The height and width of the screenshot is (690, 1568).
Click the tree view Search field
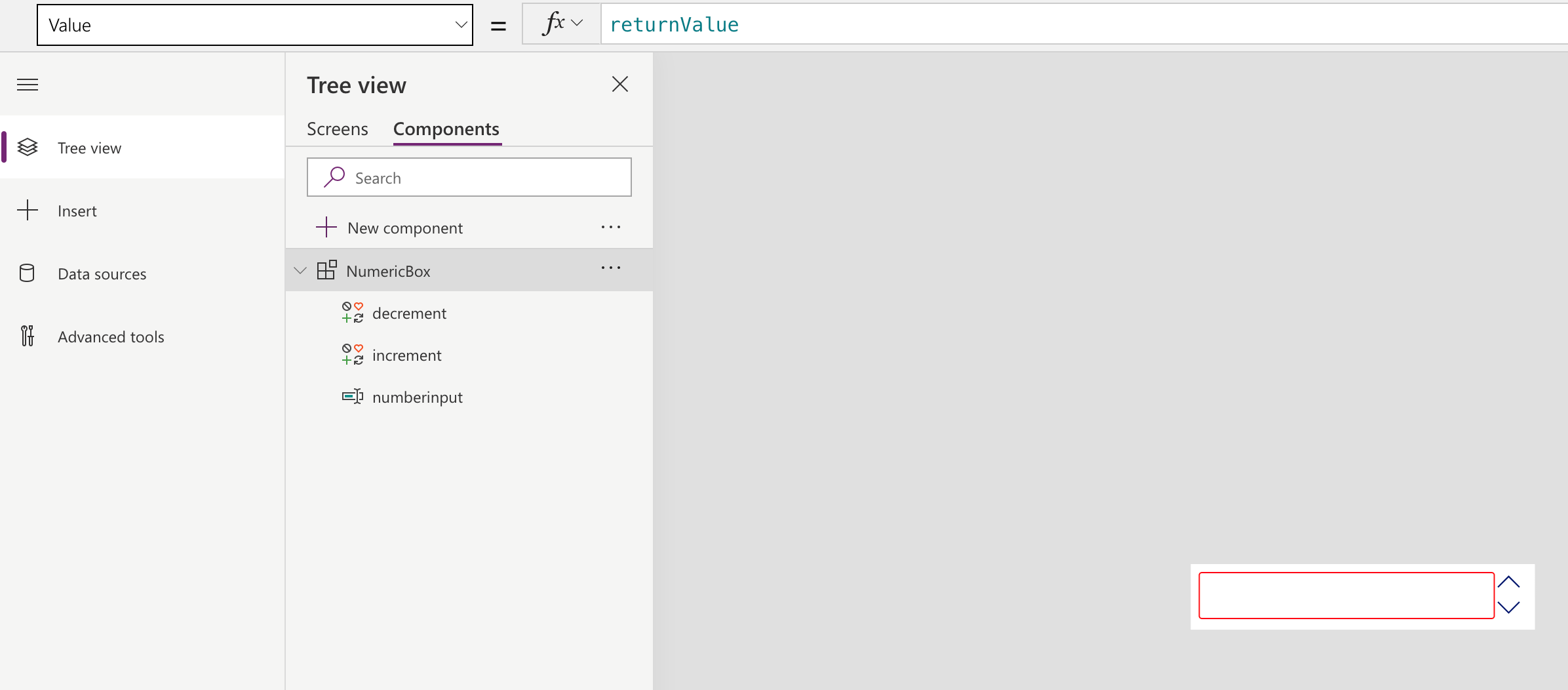[x=469, y=177]
